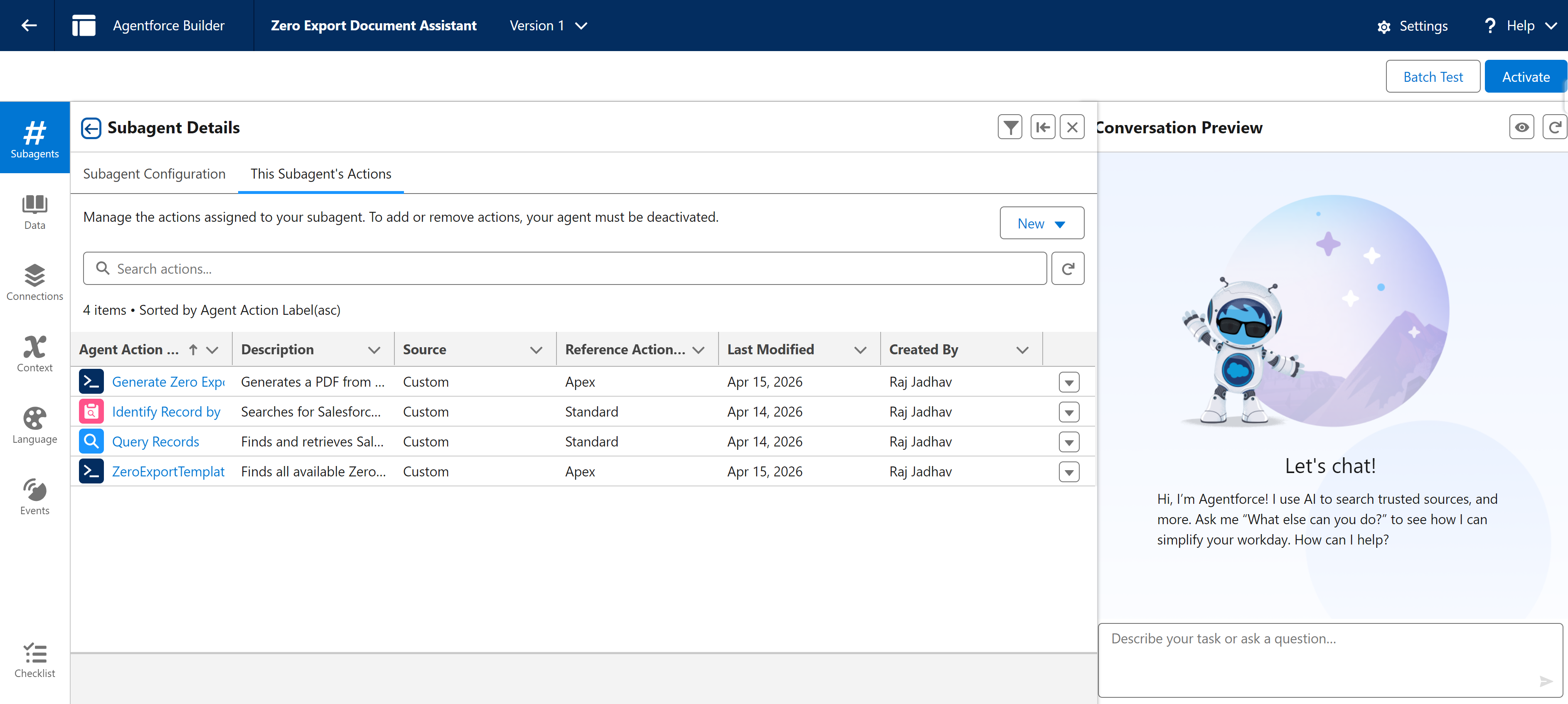The height and width of the screenshot is (704, 1568).
Task: Click 'Finds all available Zero...' description cell
Action: point(313,471)
